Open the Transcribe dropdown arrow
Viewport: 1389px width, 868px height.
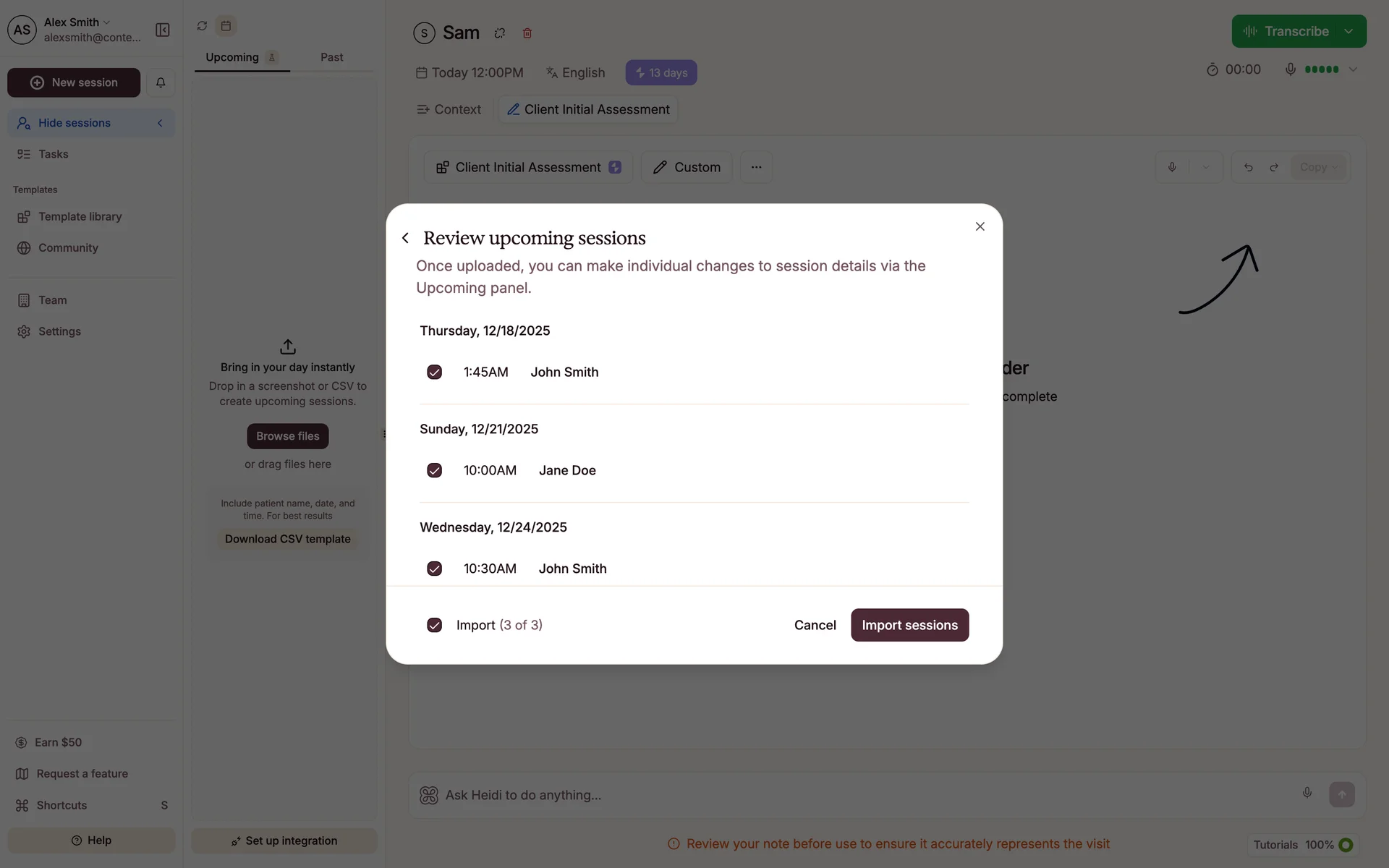(x=1348, y=31)
